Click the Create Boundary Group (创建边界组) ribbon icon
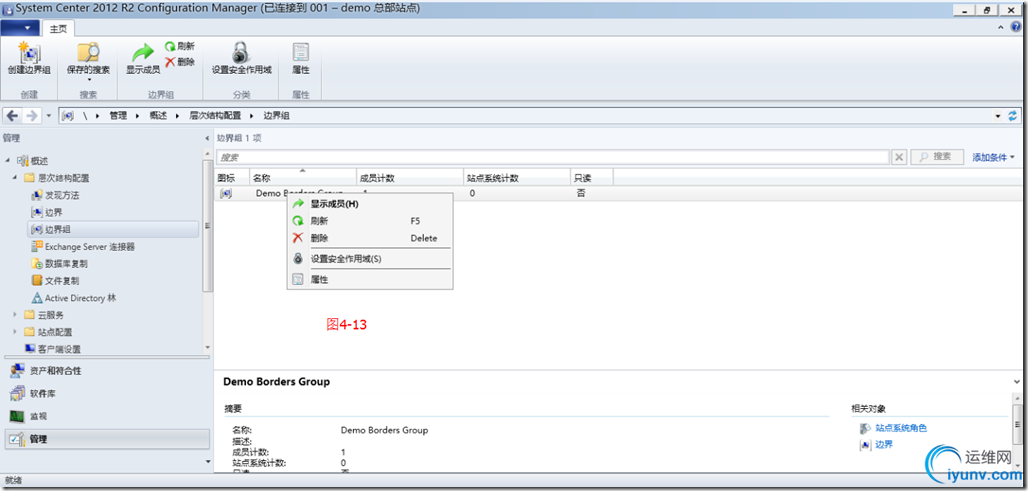Viewport: 1028px width, 491px height. pos(28,53)
